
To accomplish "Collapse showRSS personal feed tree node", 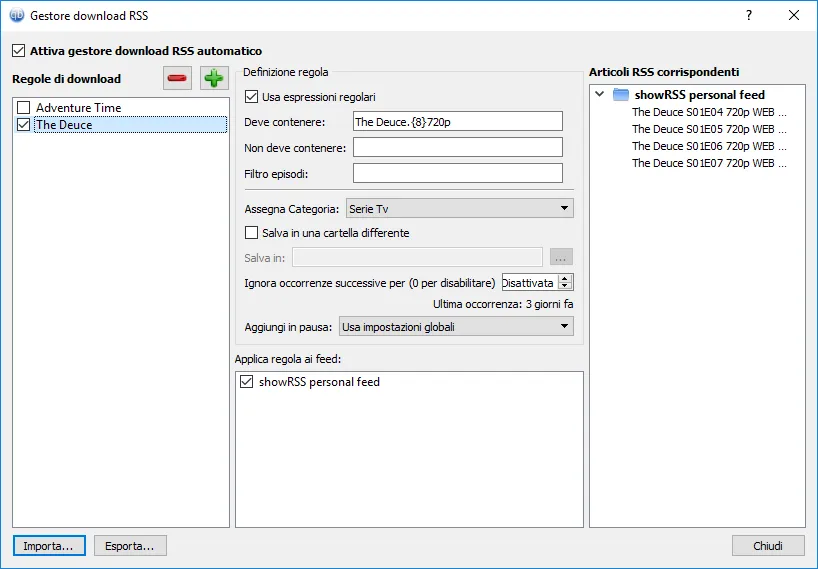I will (x=600, y=94).
